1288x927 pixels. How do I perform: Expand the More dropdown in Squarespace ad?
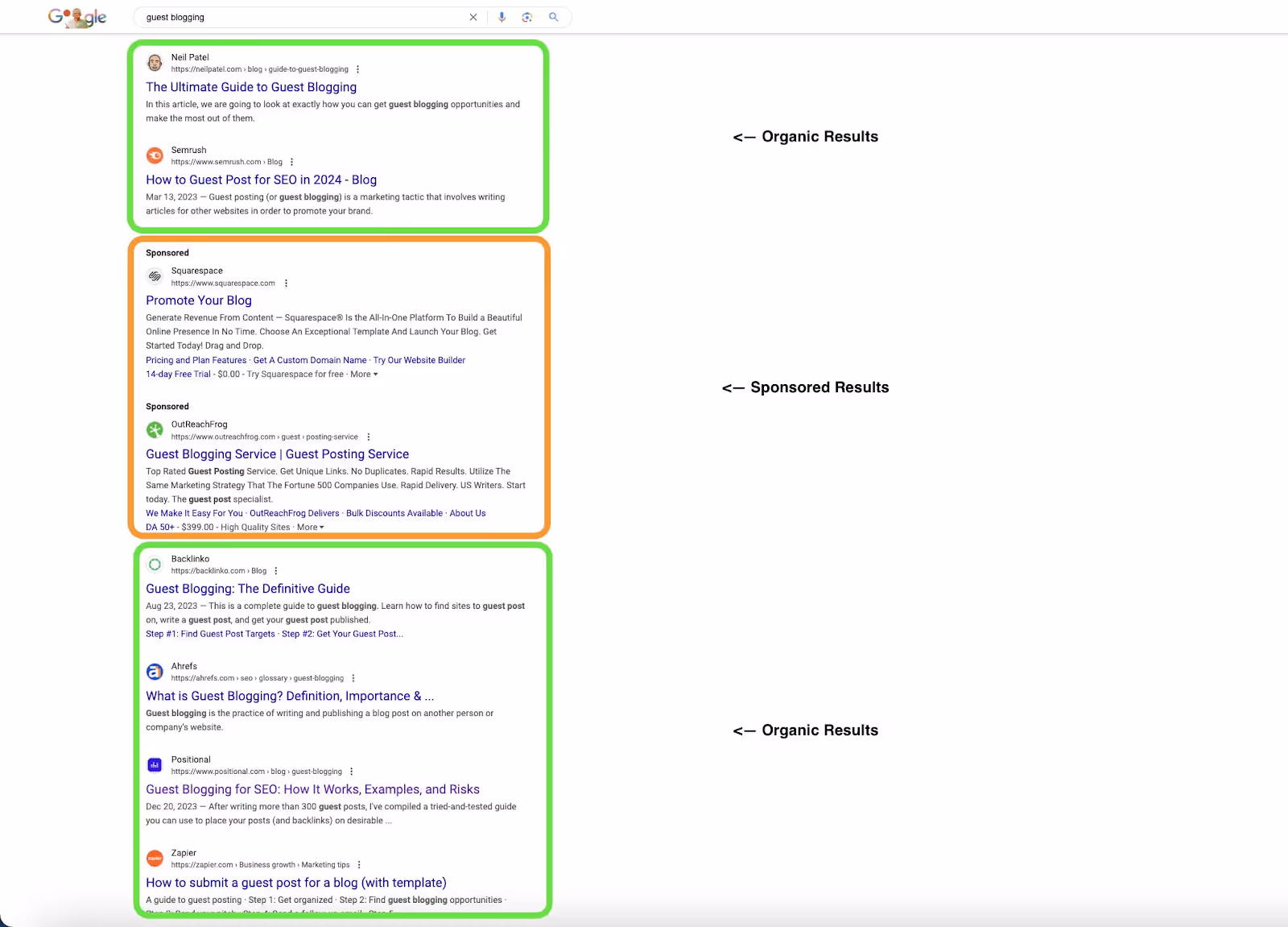pos(364,375)
